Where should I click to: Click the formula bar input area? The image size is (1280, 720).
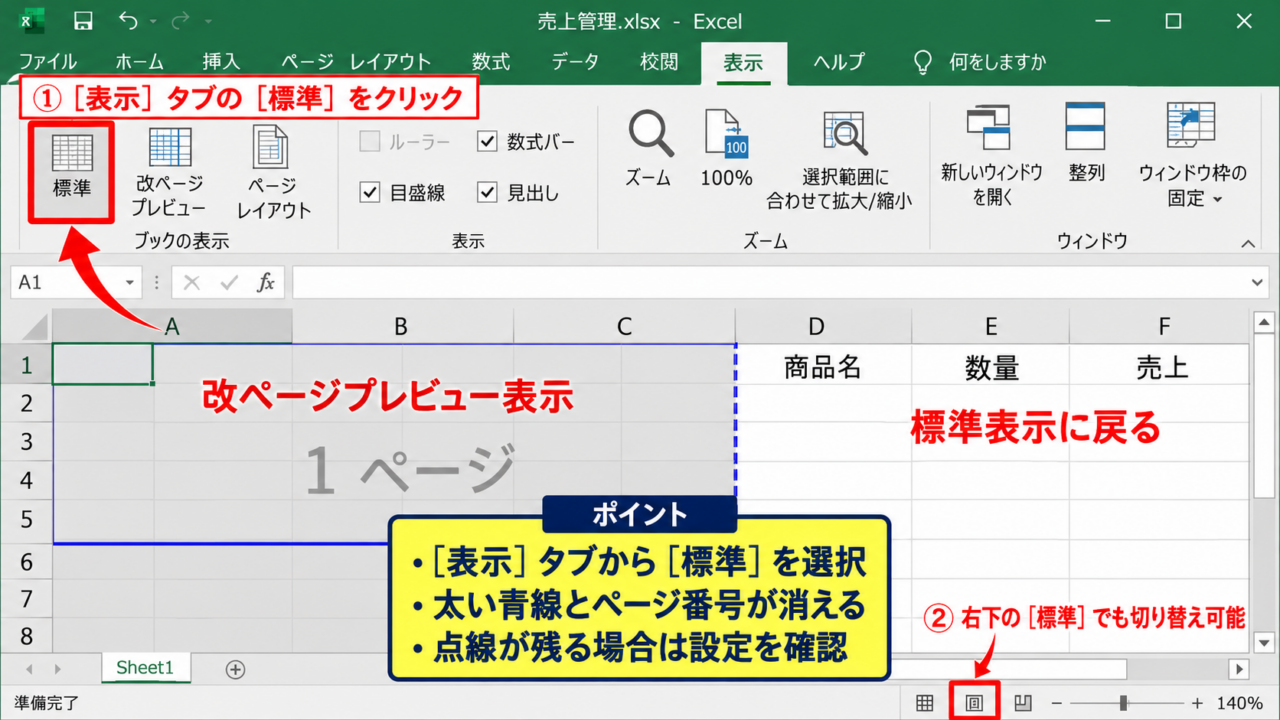[770, 283]
